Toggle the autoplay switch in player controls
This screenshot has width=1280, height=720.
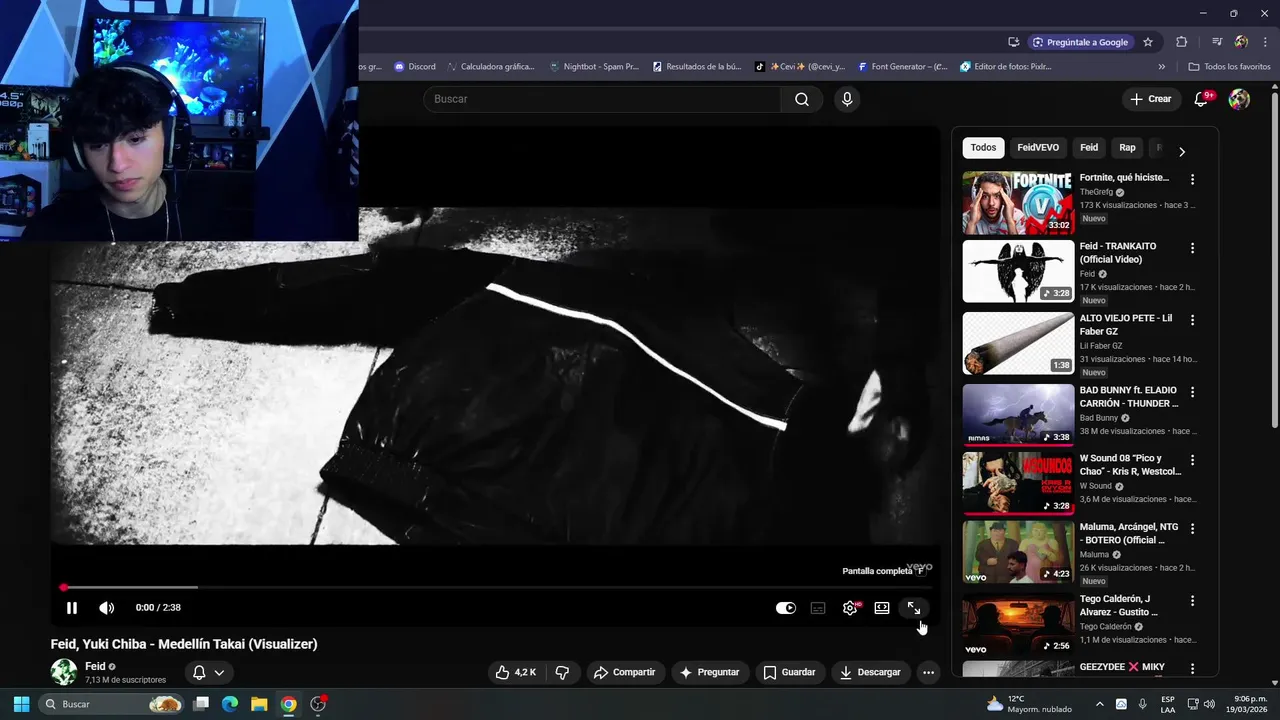[786, 608]
